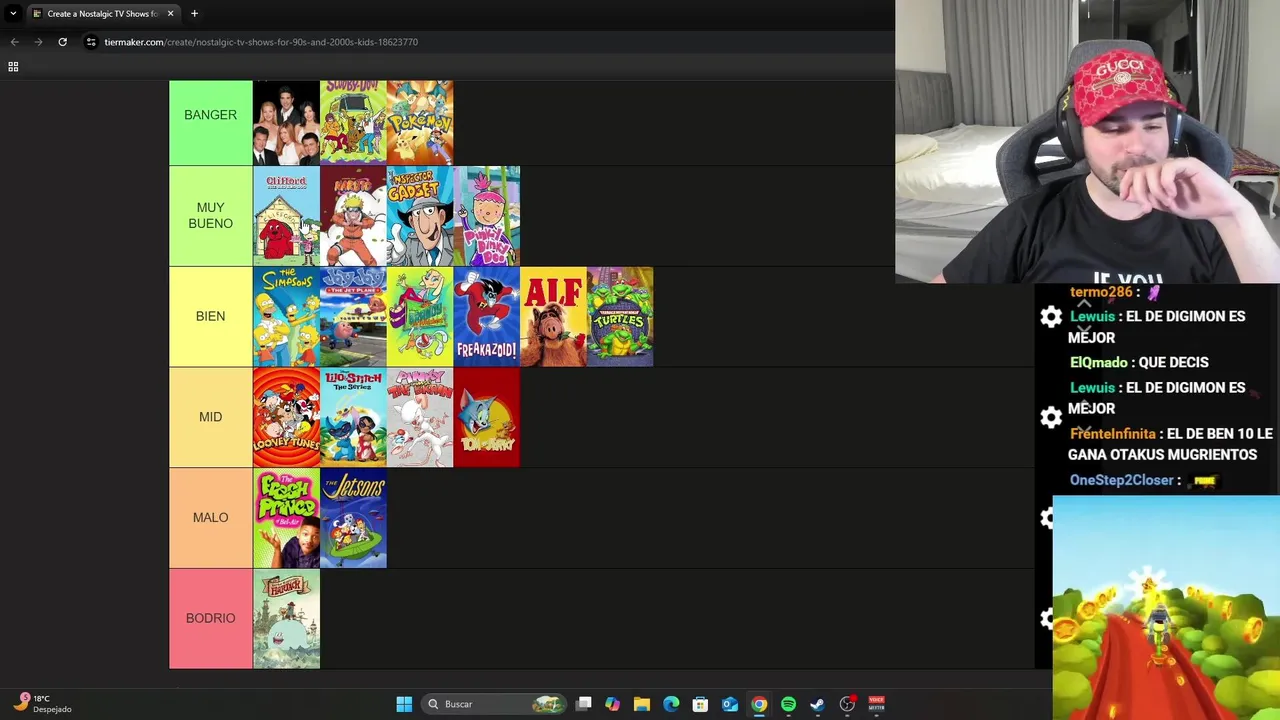This screenshot has width=1280, height=720.
Task: Click the BODRIO tier label
Action: (x=210, y=618)
